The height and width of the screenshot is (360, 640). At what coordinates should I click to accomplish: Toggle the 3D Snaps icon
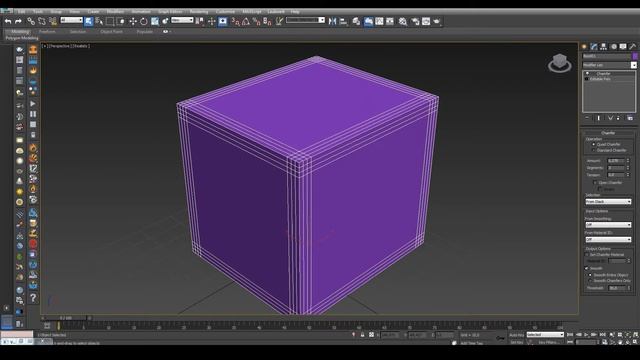pos(235,21)
